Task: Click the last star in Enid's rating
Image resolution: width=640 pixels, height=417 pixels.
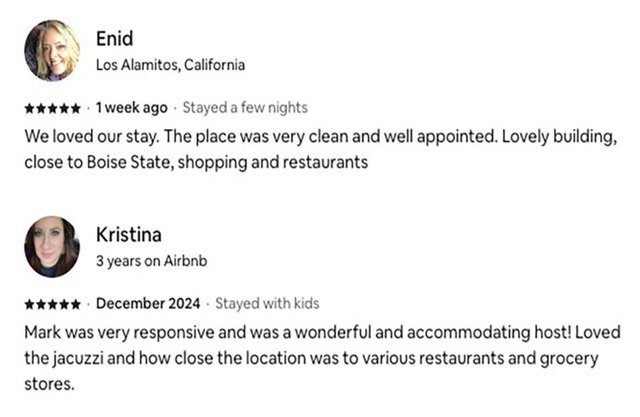Action: pyautogui.click(x=75, y=109)
